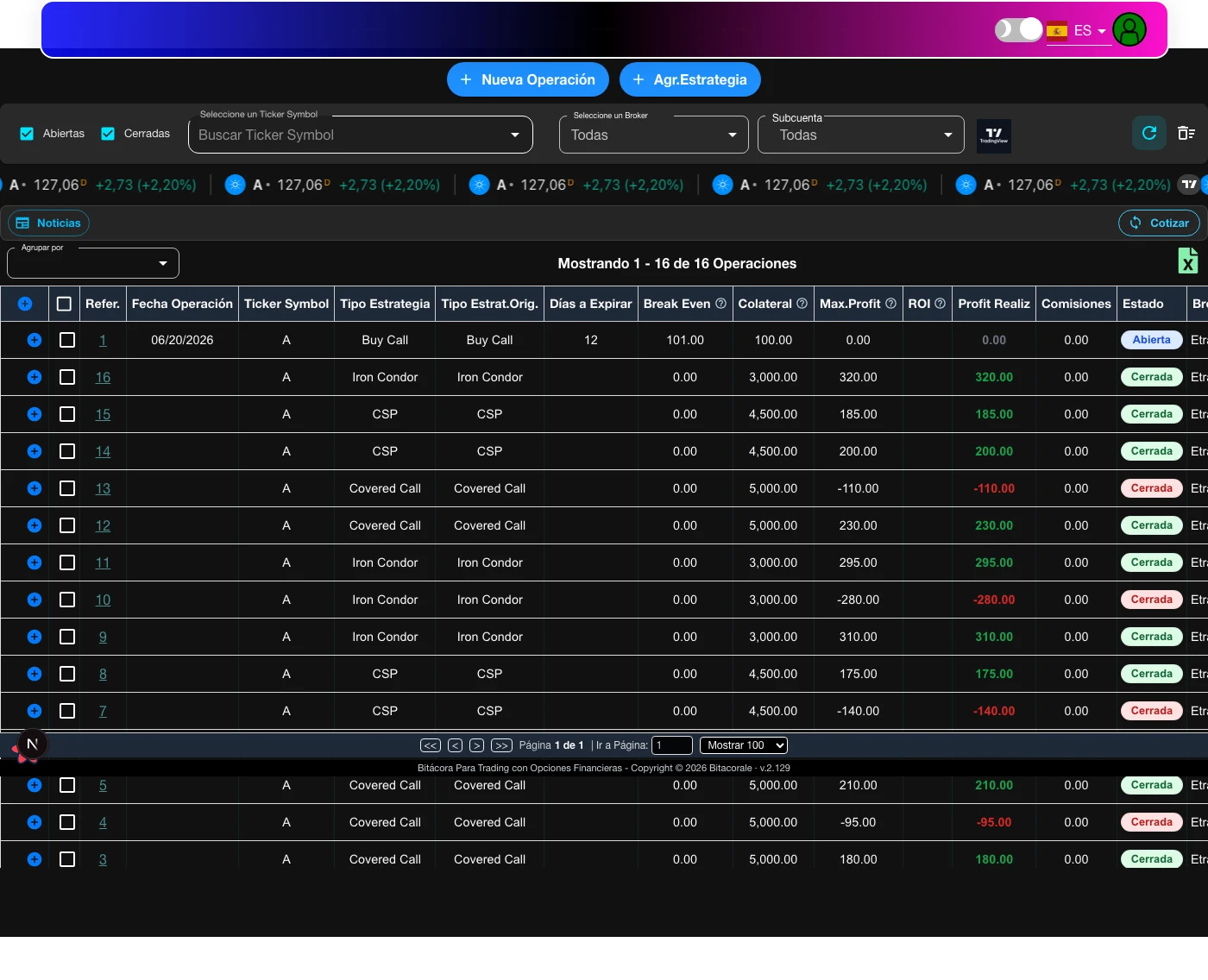
Task: Click the TradingView logo in ticker tape
Action: tap(1189, 184)
